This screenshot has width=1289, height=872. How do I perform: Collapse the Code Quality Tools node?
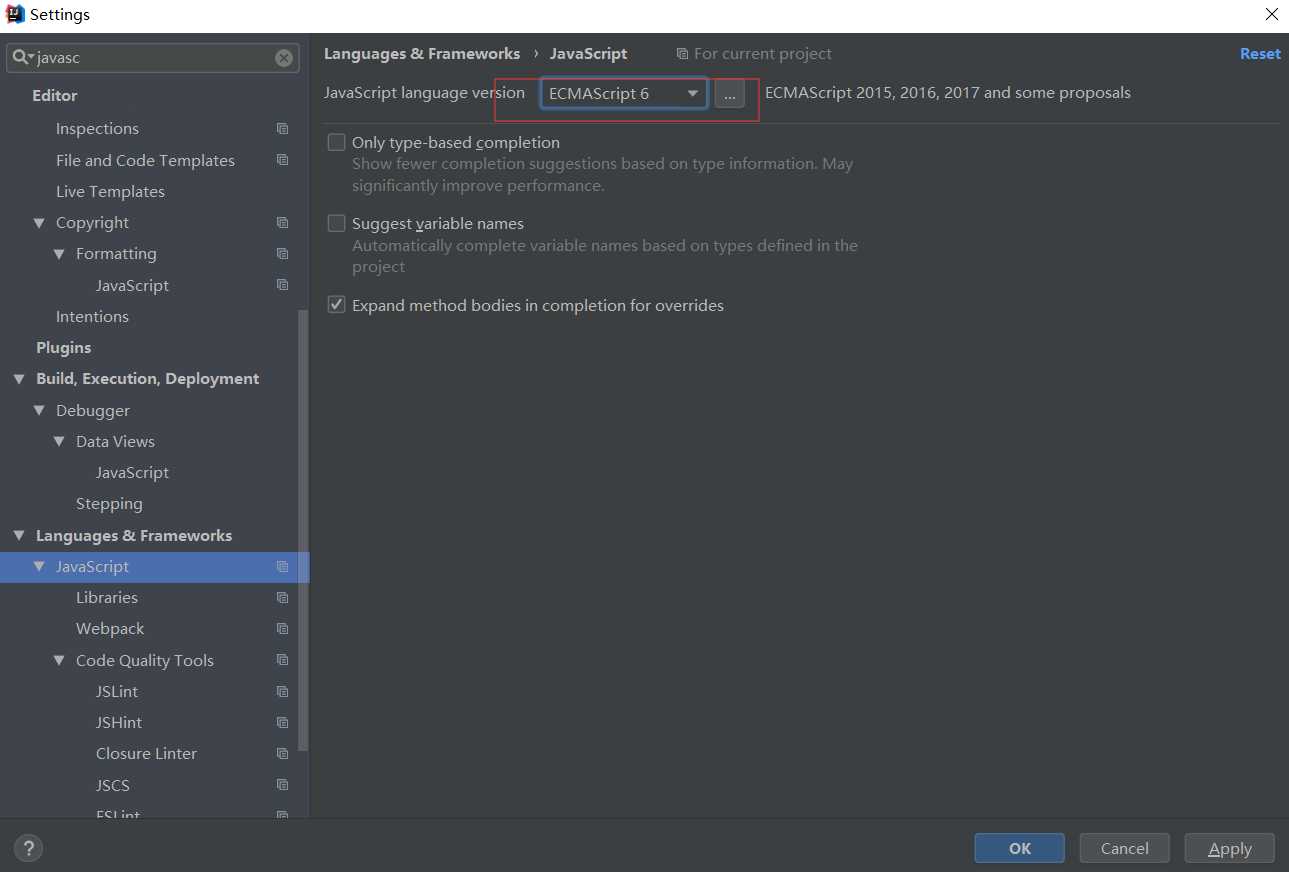[59, 661]
